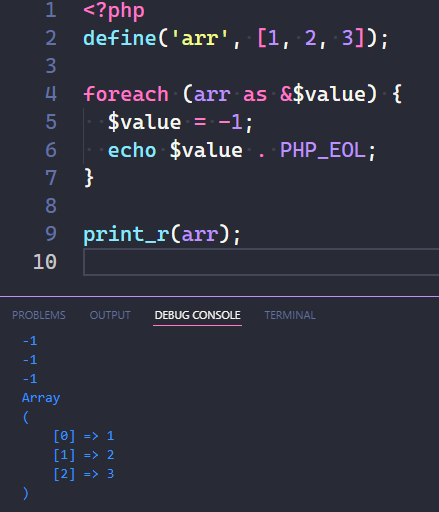Image resolution: width=439 pixels, height=512 pixels.
Task: Select the DEBUG CONSOLE tab
Action: coord(197,315)
